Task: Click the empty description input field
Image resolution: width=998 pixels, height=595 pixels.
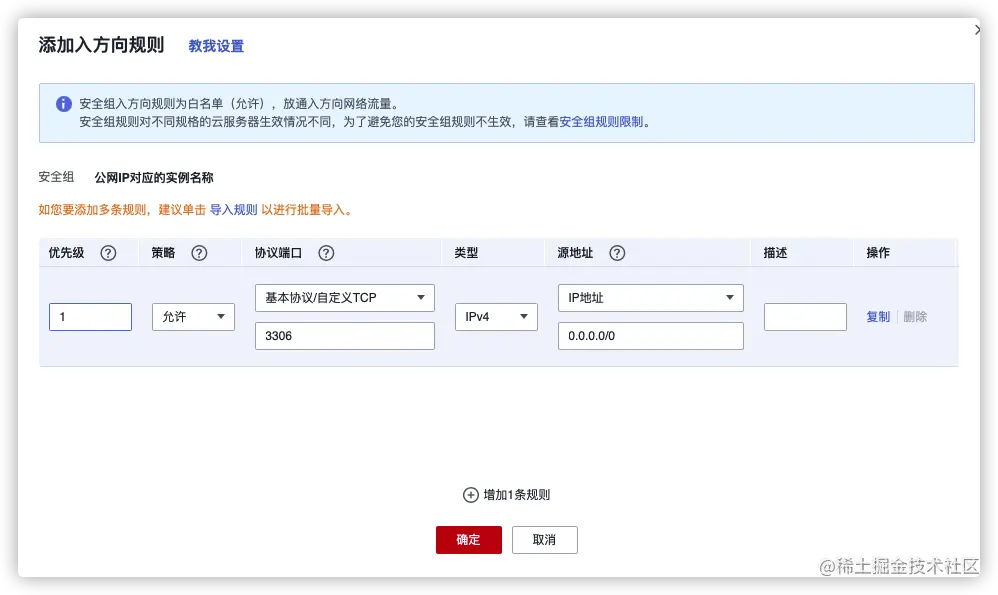Action: tap(805, 317)
